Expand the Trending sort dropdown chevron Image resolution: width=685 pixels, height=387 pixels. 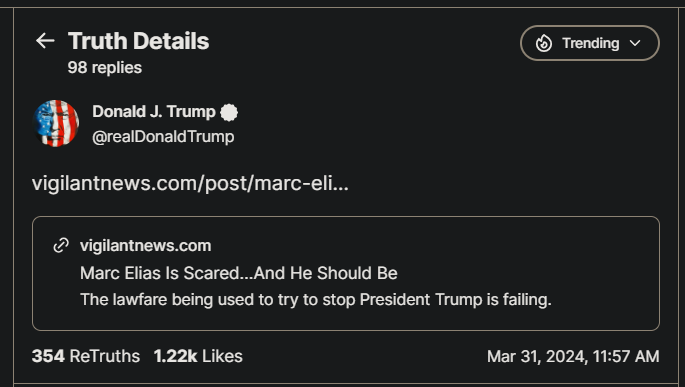pyautogui.click(x=635, y=43)
